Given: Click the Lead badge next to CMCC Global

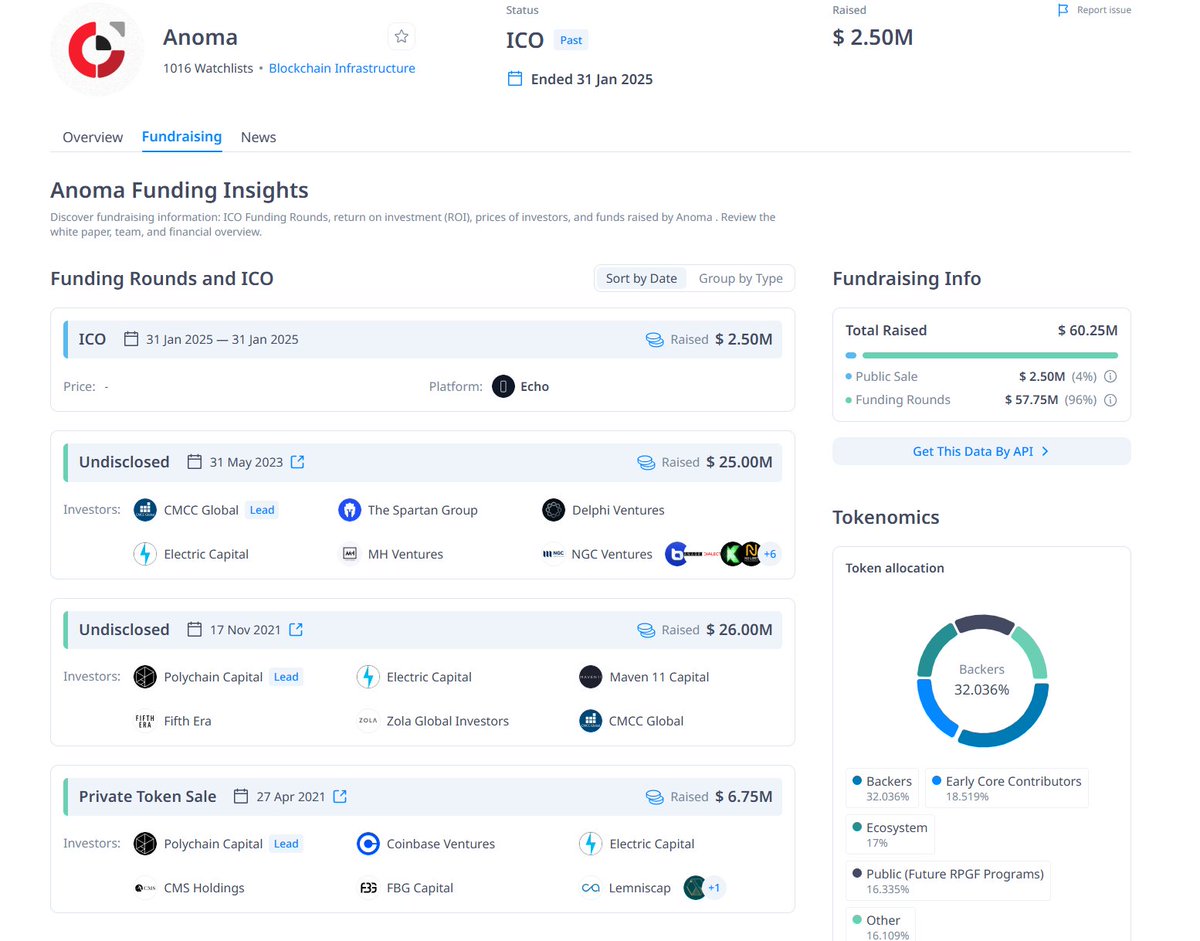Looking at the screenshot, I should pyautogui.click(x=262, y=510).
